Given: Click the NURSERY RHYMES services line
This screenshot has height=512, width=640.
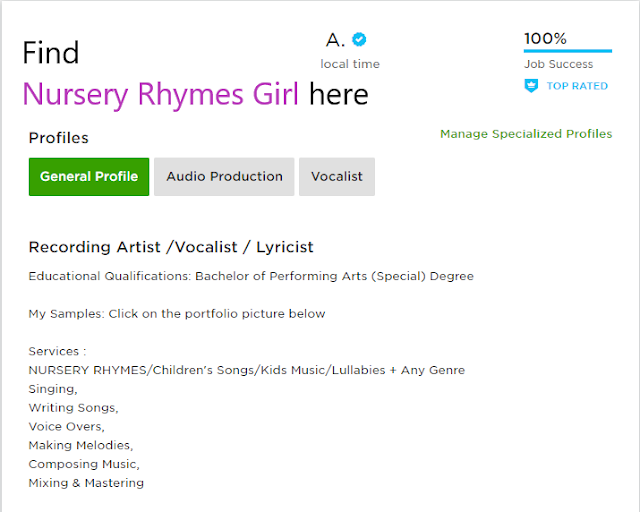Looking at the screenshot, I should click(x=247, y=370).
